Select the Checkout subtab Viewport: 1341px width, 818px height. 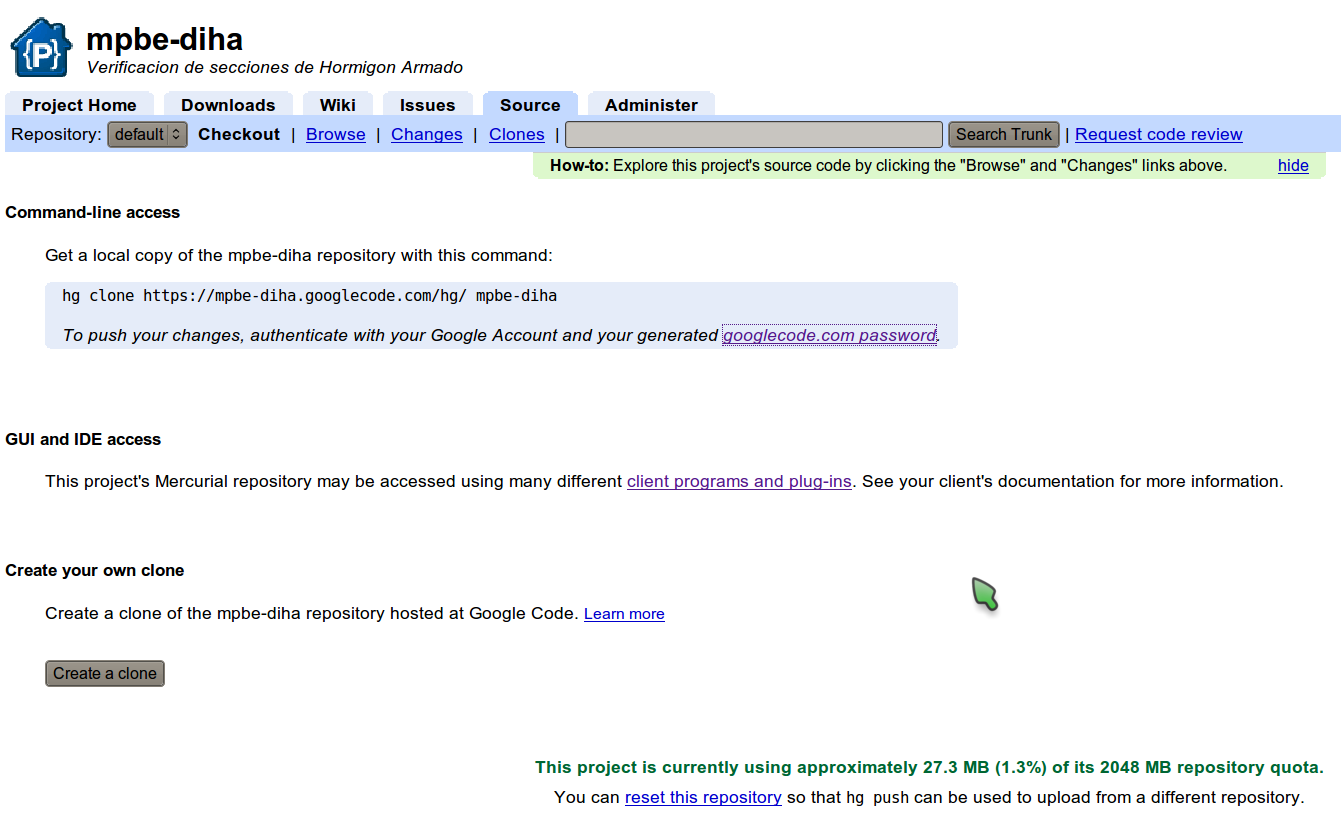click(x=239, y=134)
